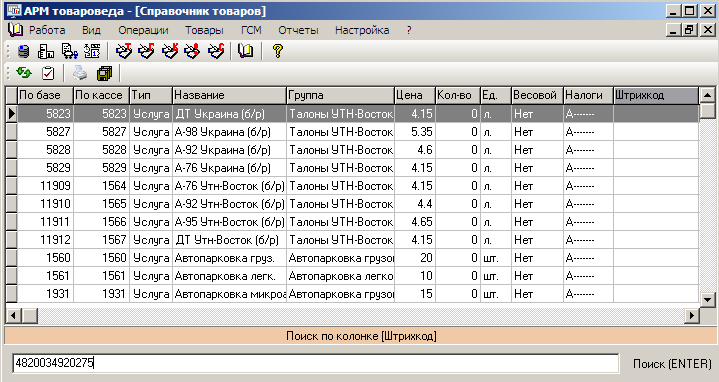This screenshot has height=382, width=719.
Task: Click the edit icon with red letter С
Action: pyautogui.click(x=216, y=51)
